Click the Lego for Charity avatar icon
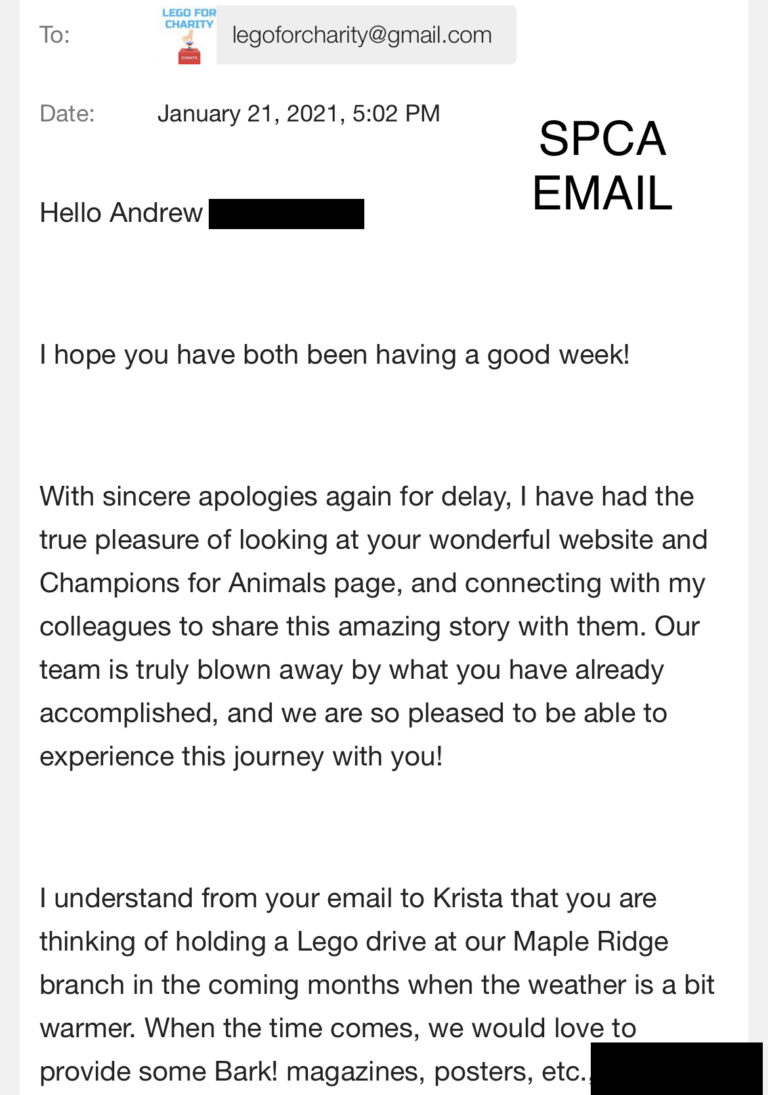The height and width of the screenshot is (1095, 768). (189, 36)
